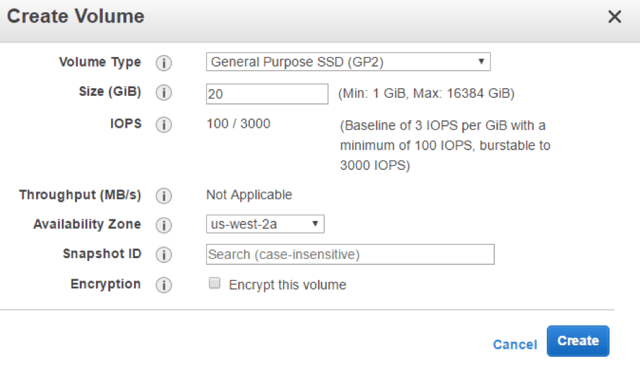Close the Create Volume dialog with X
Image resolution: width=640 pixels, height=371 pixels.
(x=614, y=17)
